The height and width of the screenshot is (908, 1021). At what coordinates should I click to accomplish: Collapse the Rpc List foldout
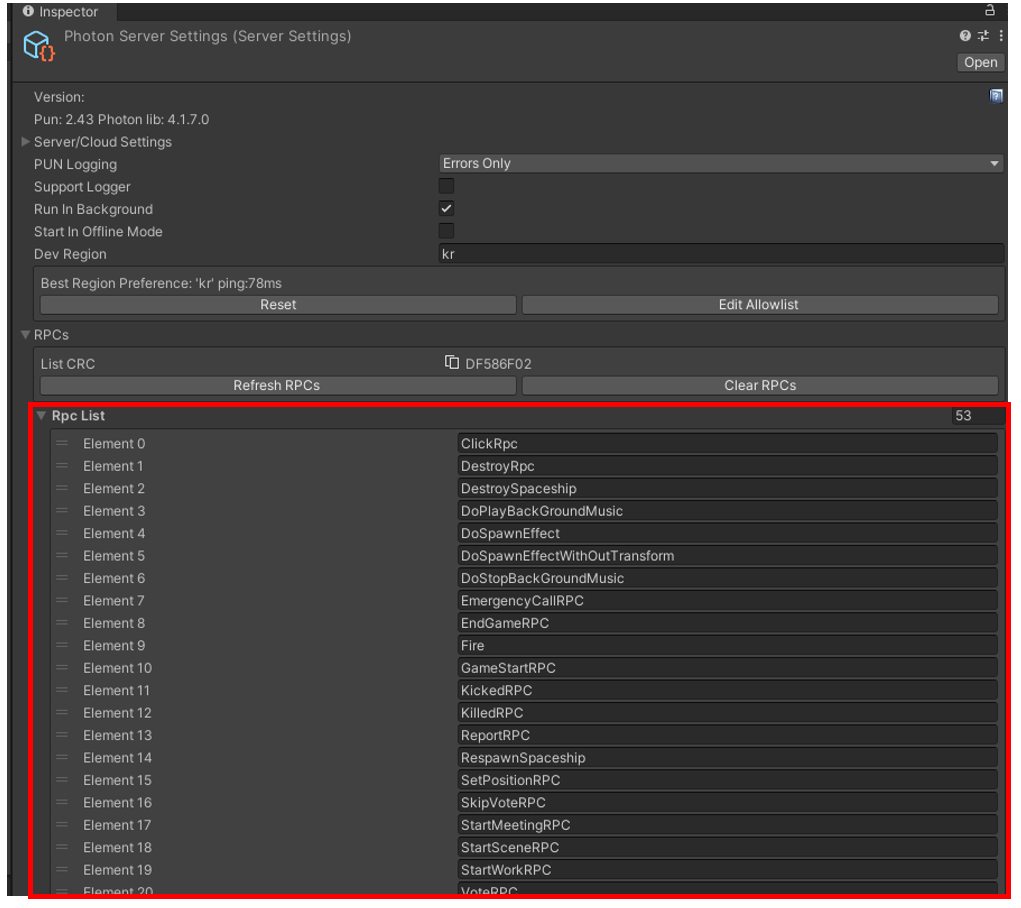(42, 416)
